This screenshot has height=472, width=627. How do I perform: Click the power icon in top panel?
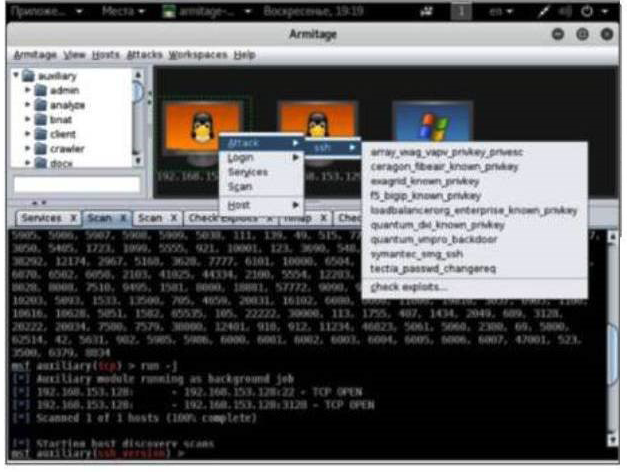click(x=587, y=11)
